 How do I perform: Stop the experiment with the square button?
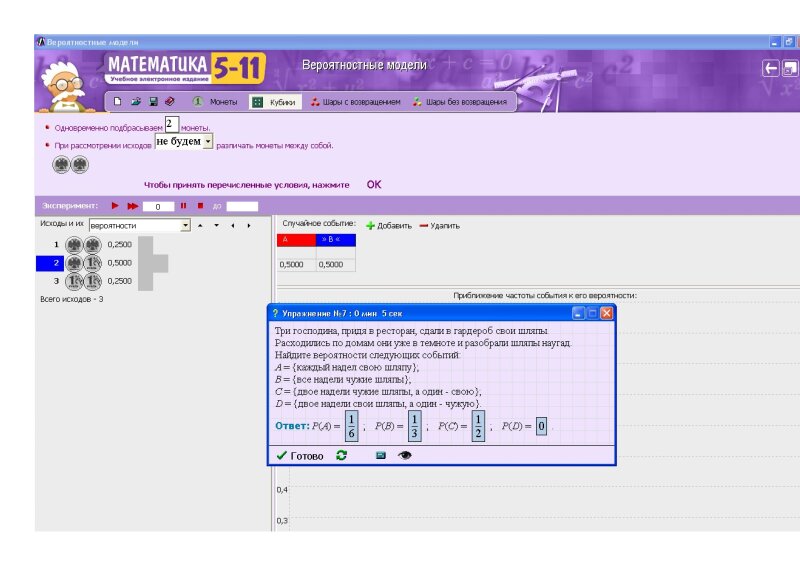(x=200, y=206)
